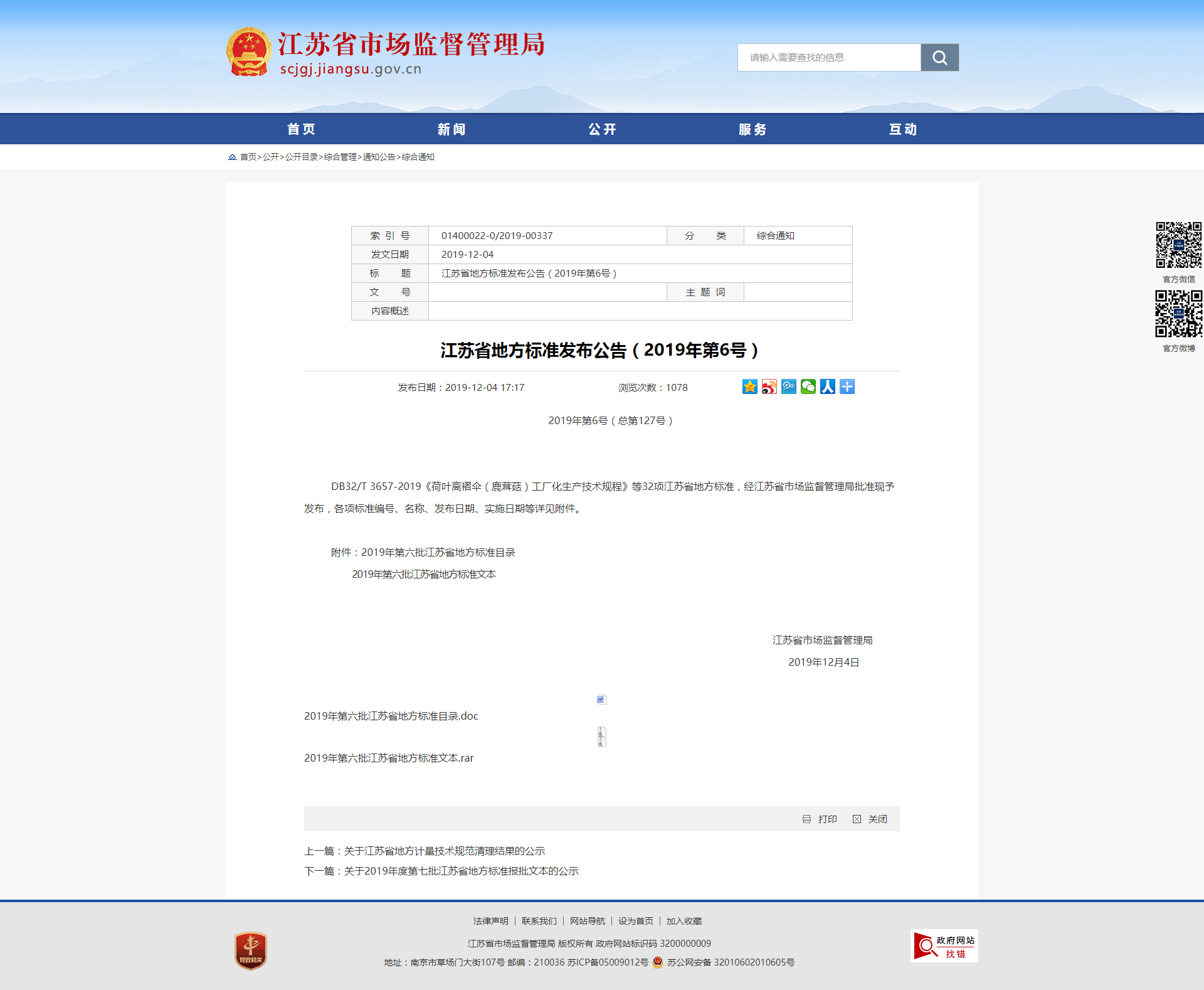Share to Sina Weibo

[x=769, y=387]
